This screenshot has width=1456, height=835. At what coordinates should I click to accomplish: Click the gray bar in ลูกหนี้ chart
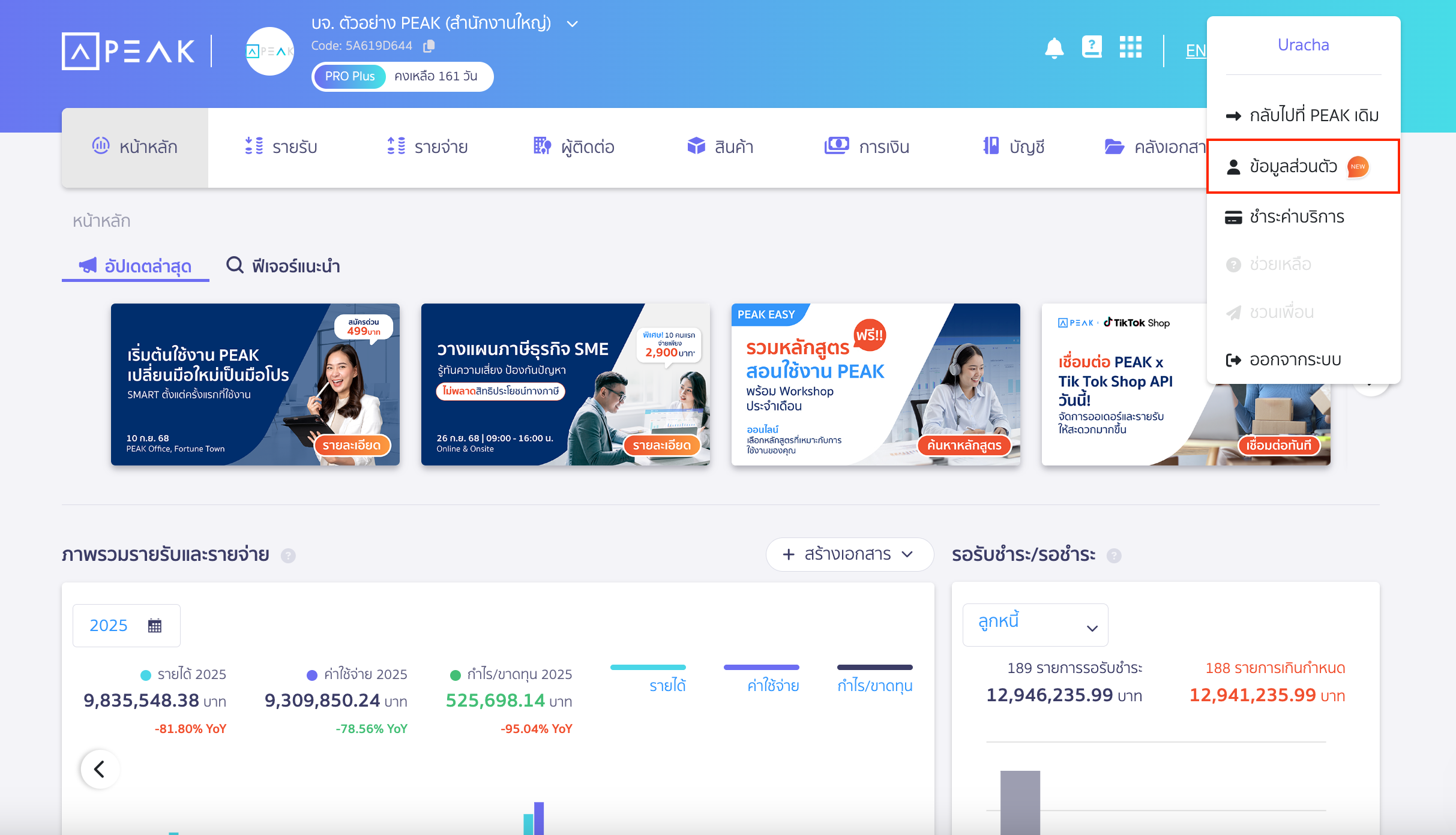pos(1020,803)
